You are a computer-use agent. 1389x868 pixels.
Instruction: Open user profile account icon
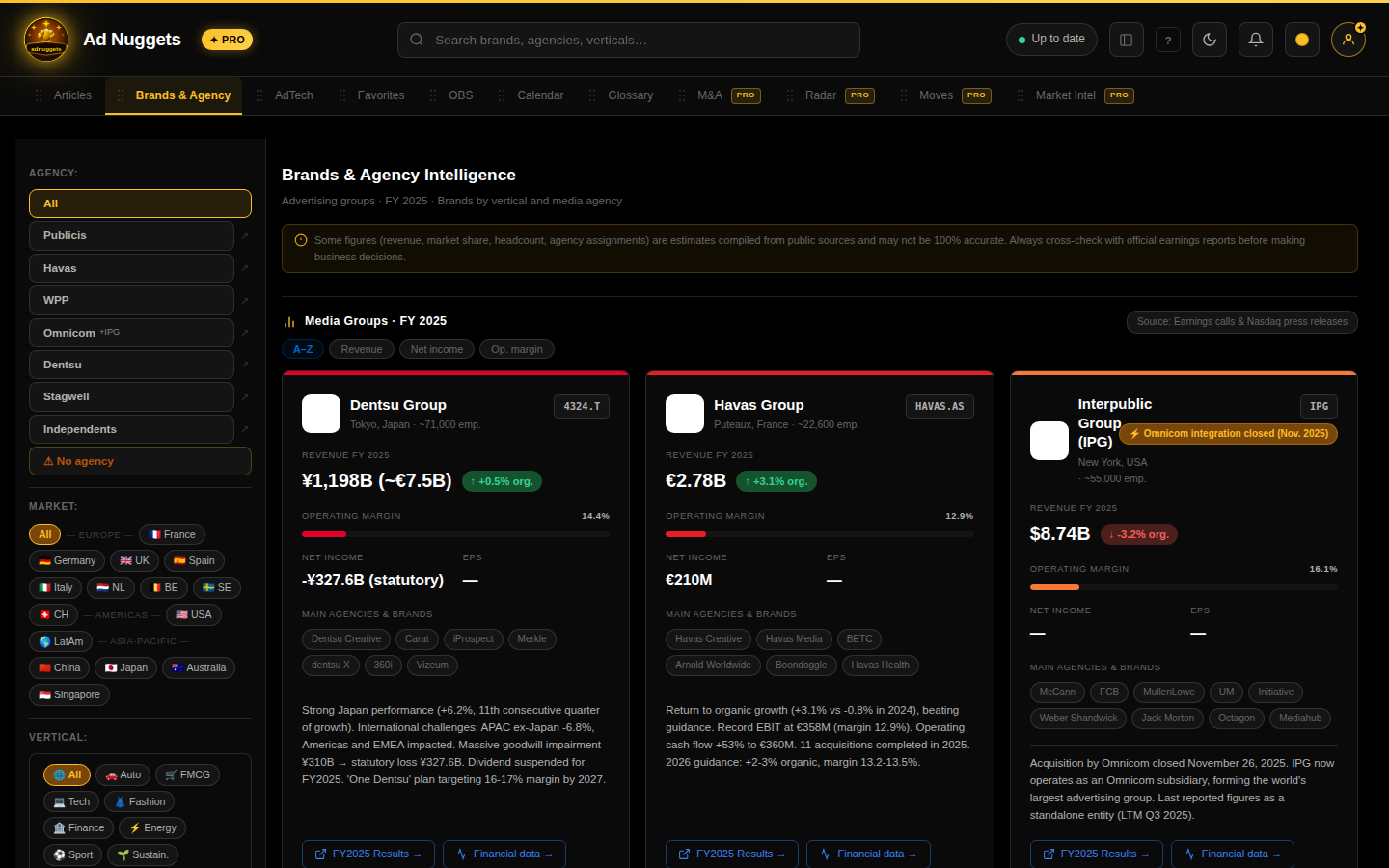(x=1348, y=40)
